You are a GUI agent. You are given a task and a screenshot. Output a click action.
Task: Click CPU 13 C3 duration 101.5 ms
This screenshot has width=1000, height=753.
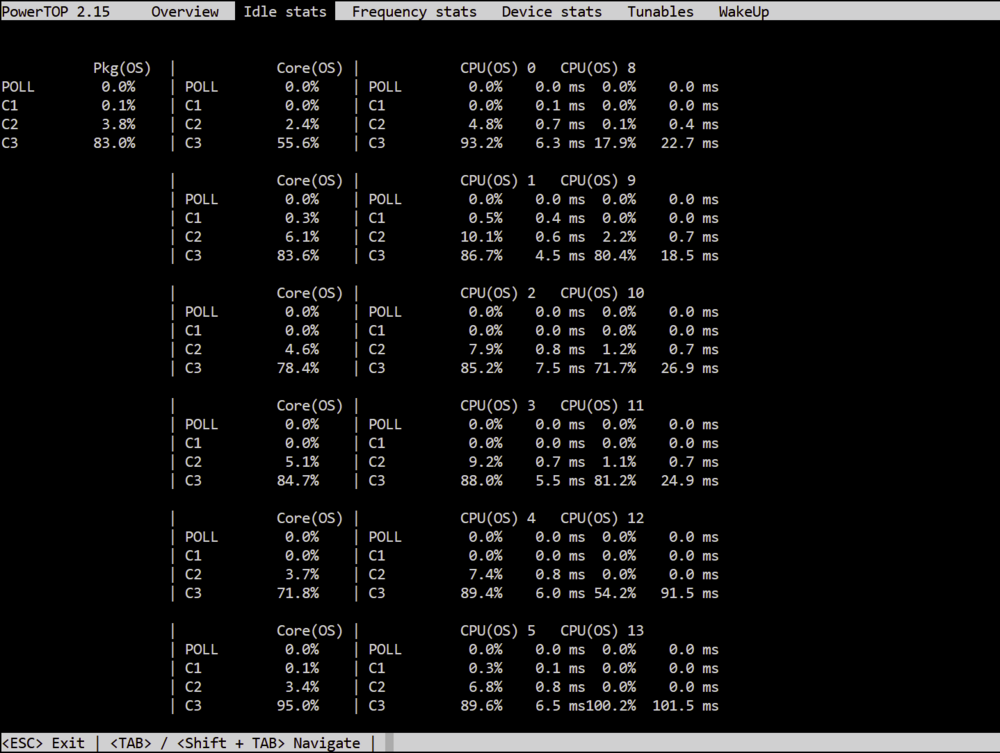tap(686, 706)
